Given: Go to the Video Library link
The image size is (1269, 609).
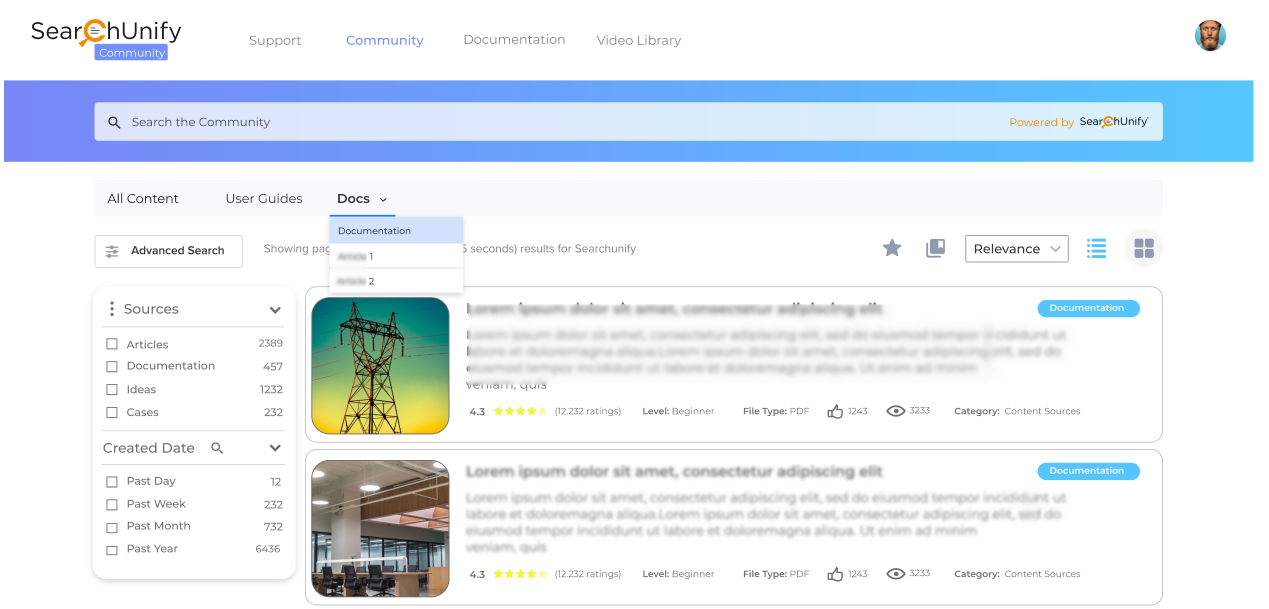Looking at the screenshot, I should tap(638, 41).
